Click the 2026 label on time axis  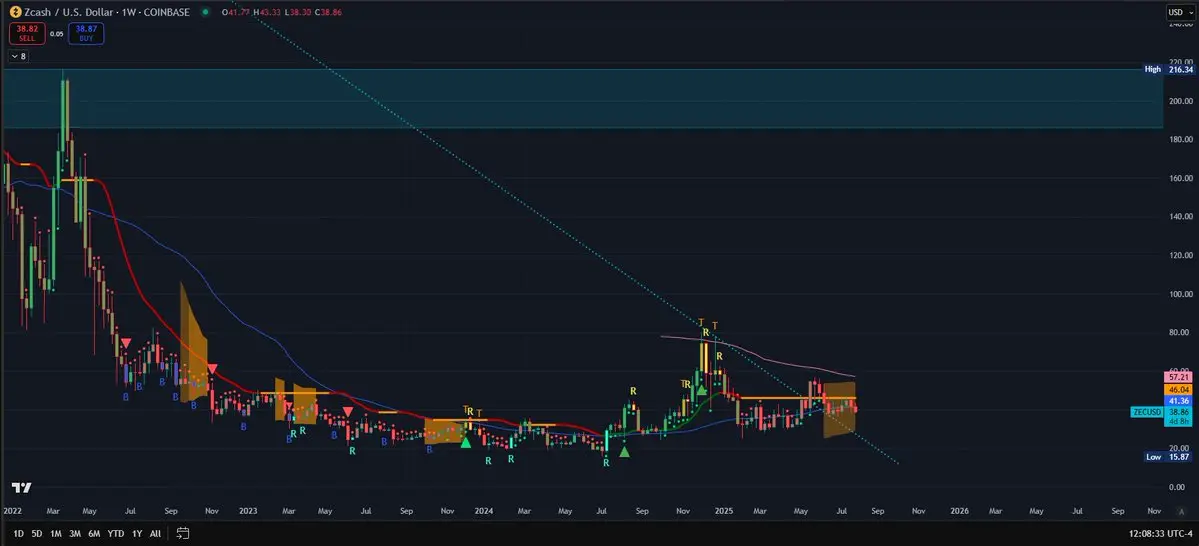pos(959,511)
